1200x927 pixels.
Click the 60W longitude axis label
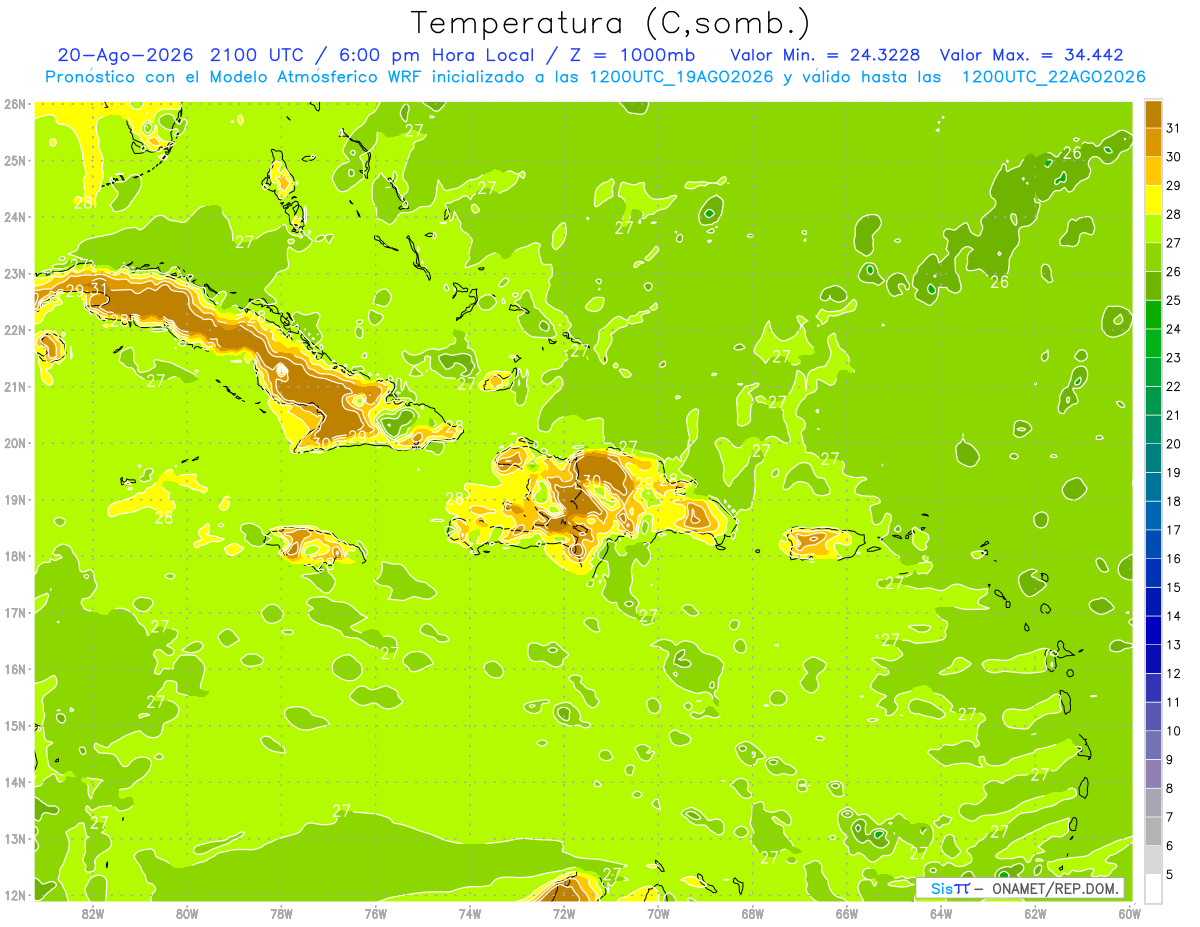pyautogui.click(x=1130, y=913)
